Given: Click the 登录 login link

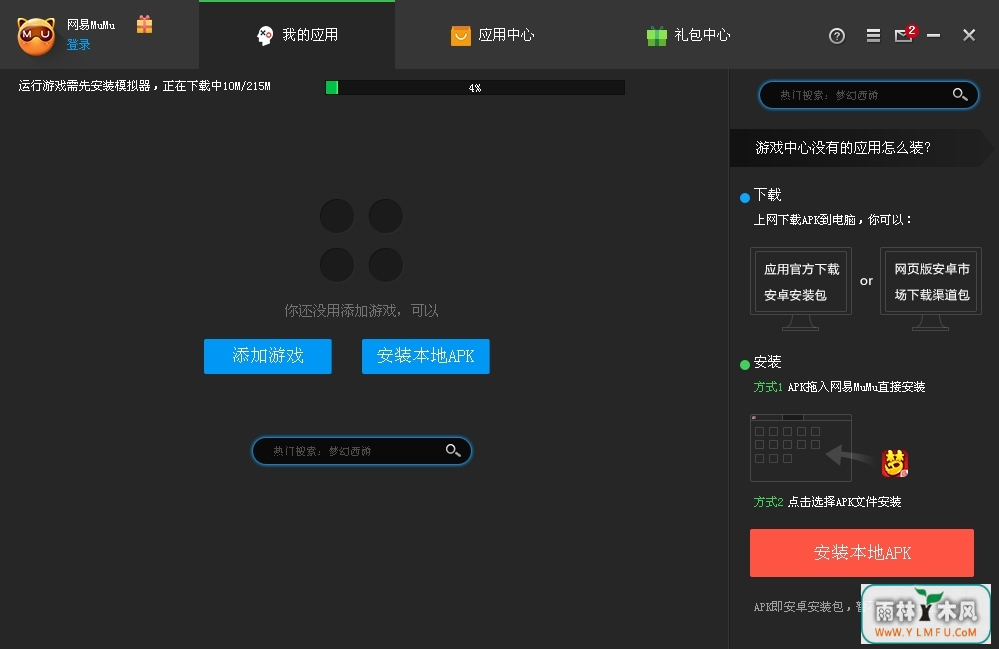Looking at the screenshot, I should [x=78, y=45].
